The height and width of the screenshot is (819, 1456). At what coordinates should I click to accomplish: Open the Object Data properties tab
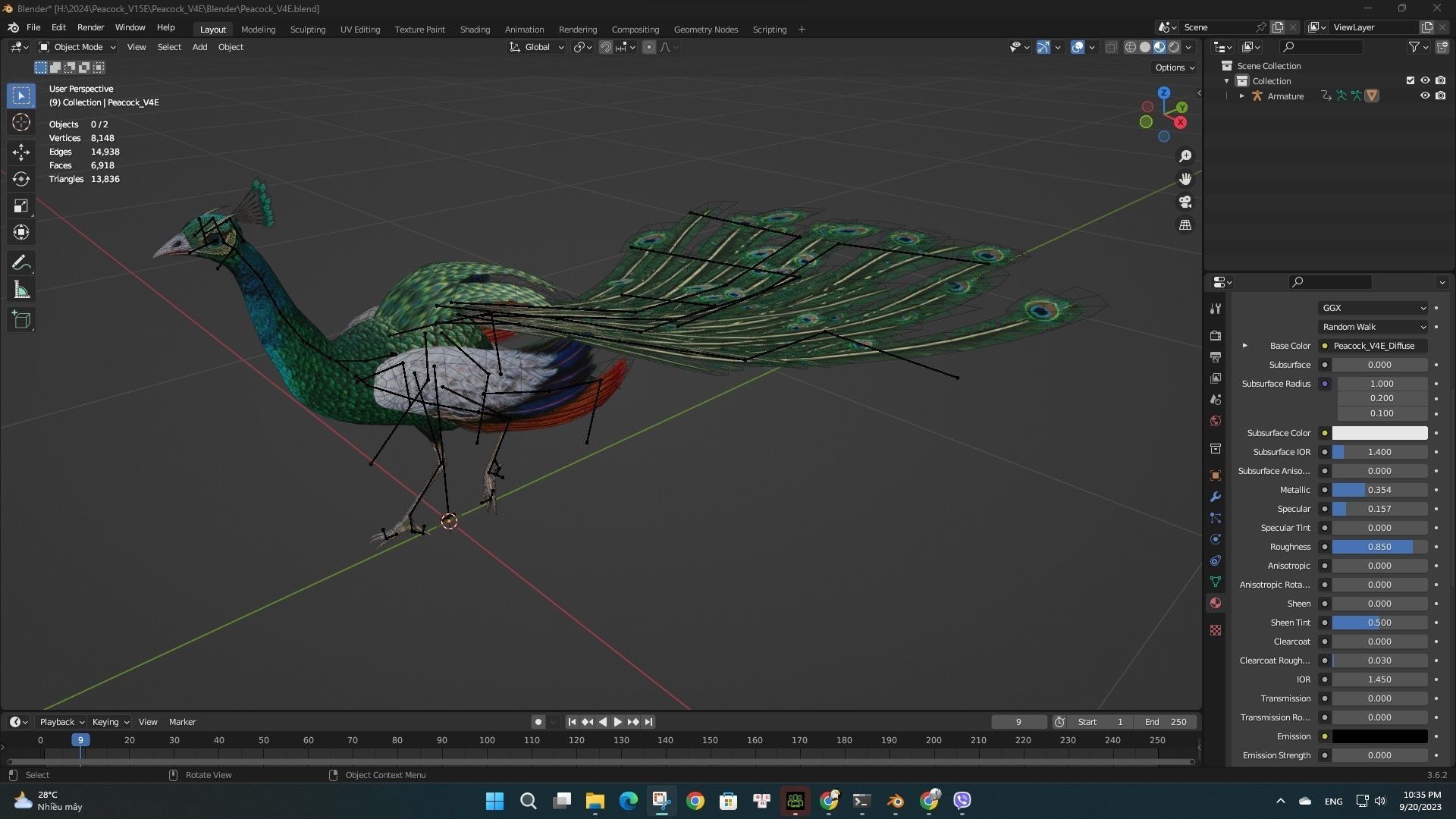coord(1216,582)
